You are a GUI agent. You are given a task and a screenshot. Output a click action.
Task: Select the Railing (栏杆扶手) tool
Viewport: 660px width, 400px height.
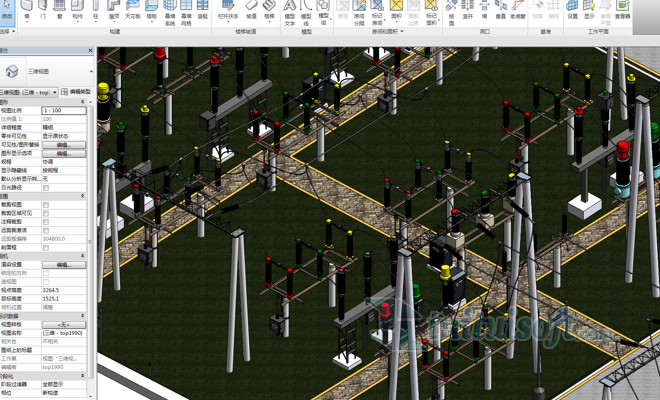tap(229, 11)
